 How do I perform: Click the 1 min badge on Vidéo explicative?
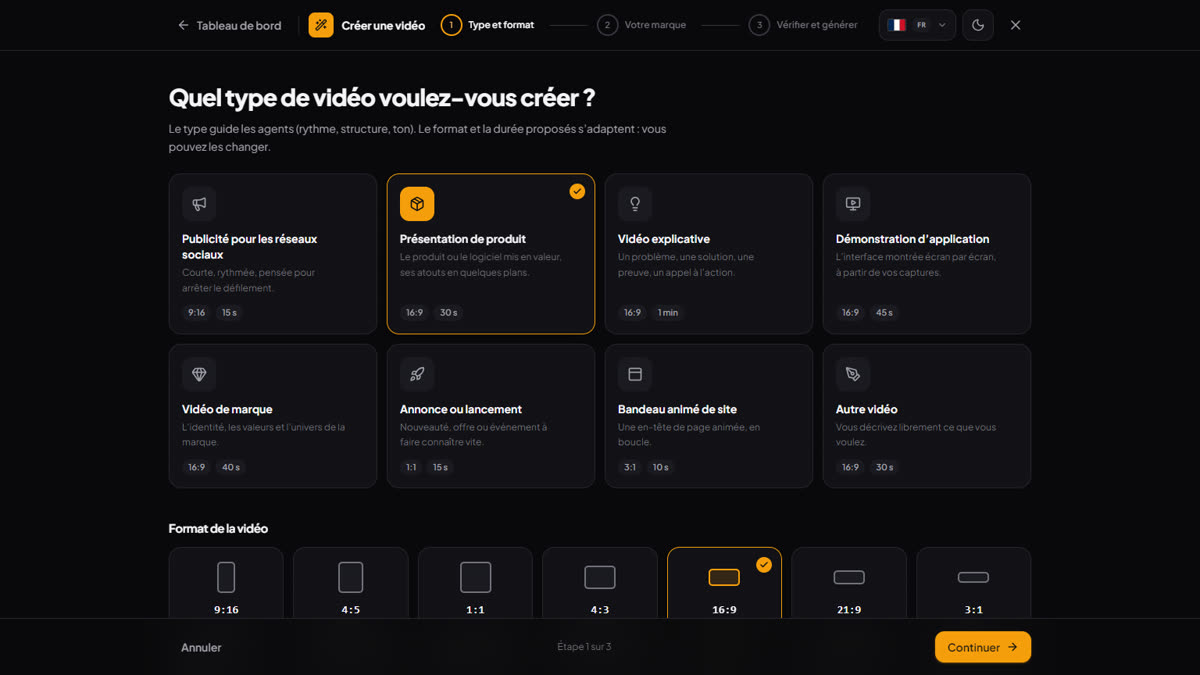point(668,313)
